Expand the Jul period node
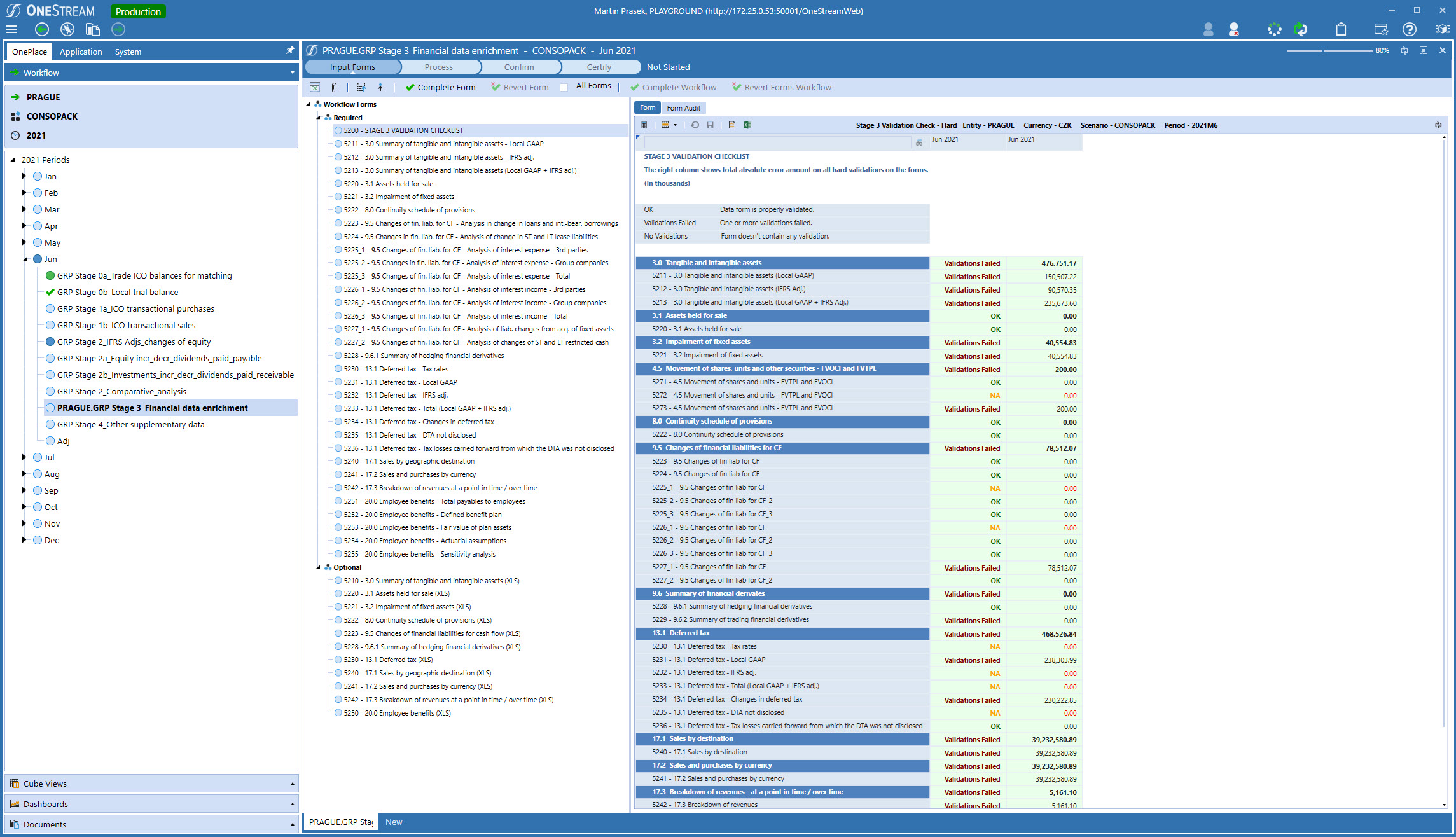The height and width of the screenshot is (837, 1456). pyautogui.click(x=24, y=457)
